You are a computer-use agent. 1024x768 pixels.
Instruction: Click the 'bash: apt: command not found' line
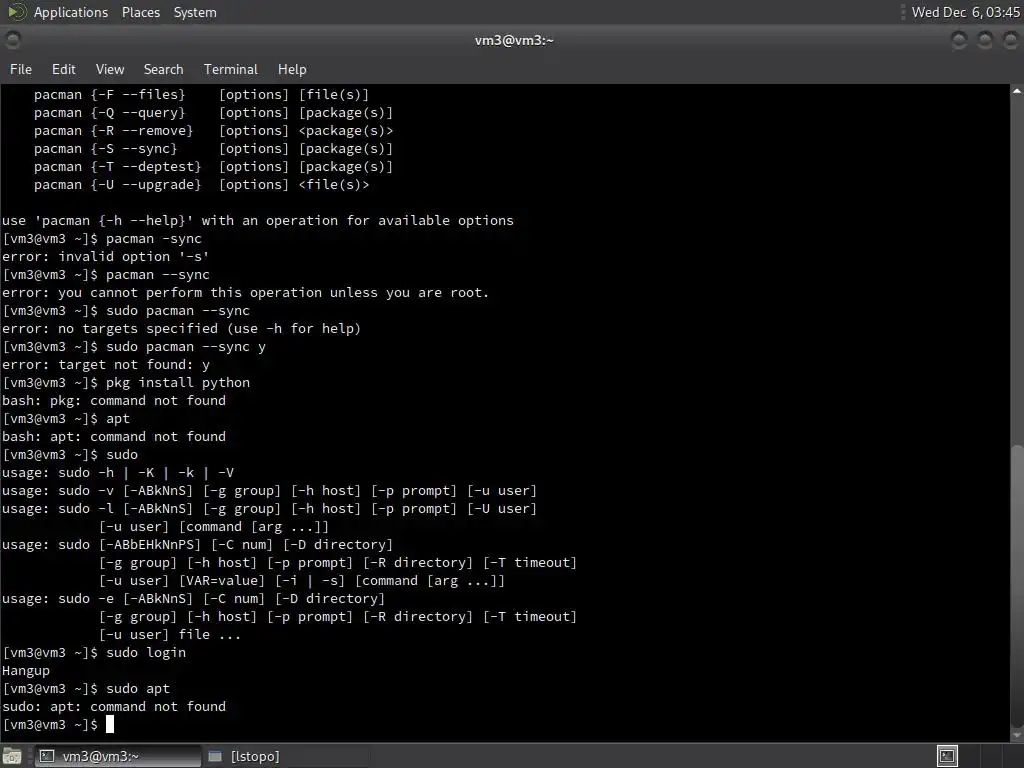coord(114,436)
